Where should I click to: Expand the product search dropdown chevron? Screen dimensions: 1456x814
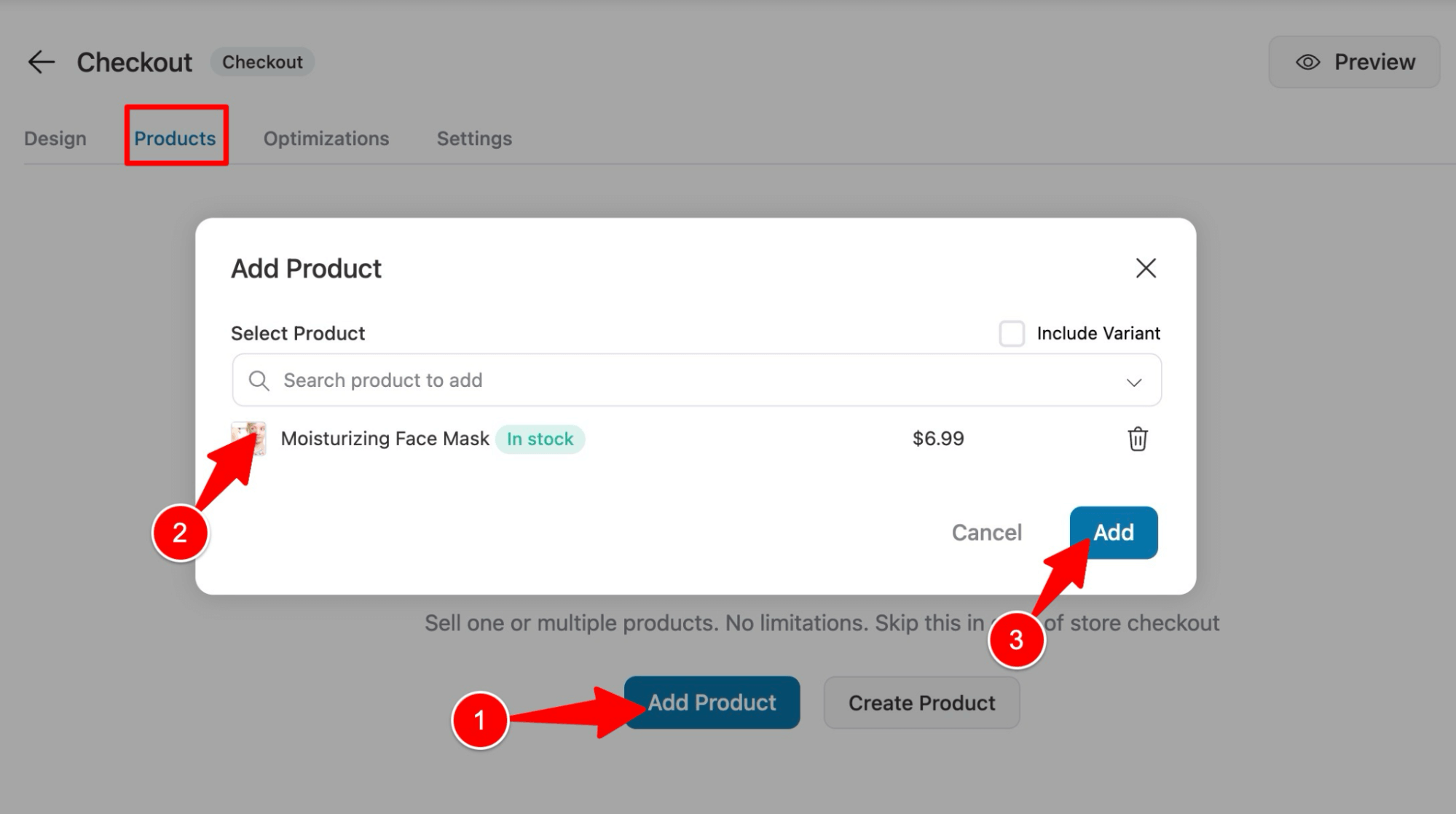tap(1133, 381)
